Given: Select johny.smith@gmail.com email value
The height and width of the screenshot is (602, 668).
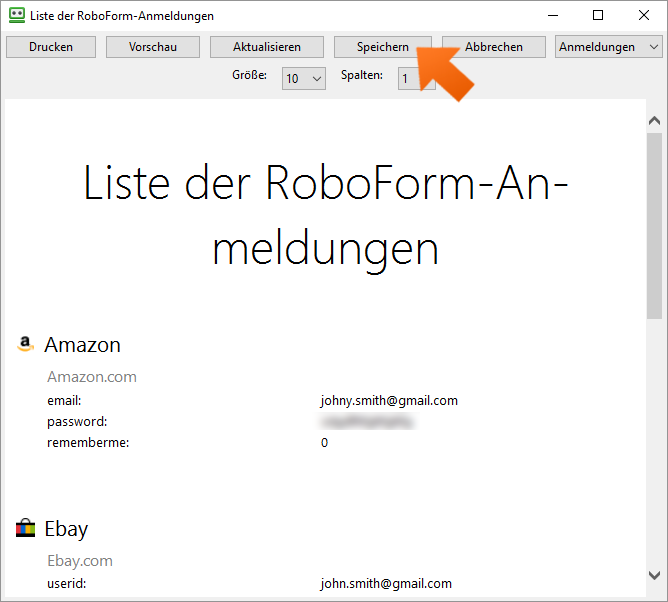Looking at the screenshot, I should tap(389, 401).
